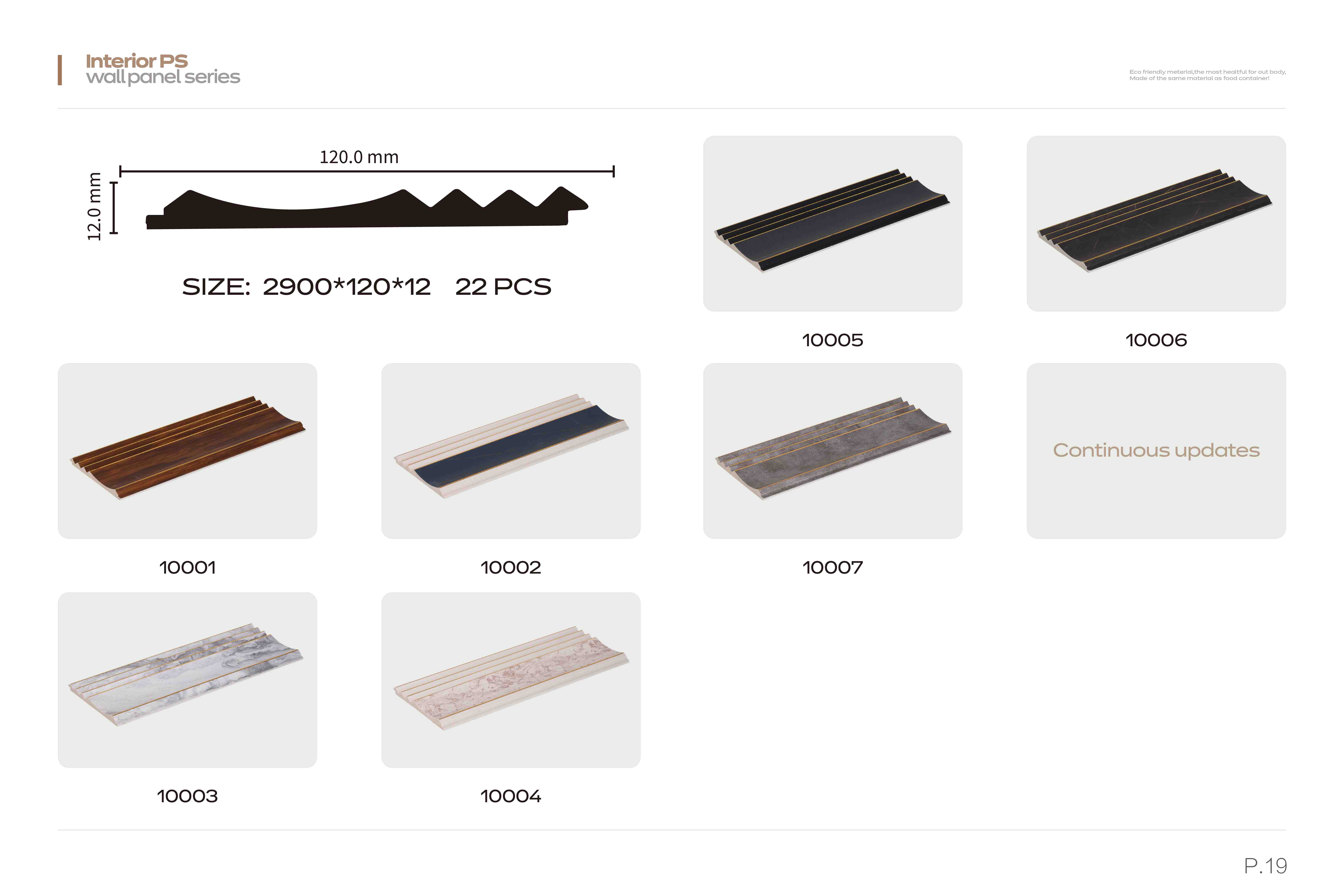Image resolution: width=1344 pixels, height=896 pixels.
Task: Click the 10004 product code label
Action: click(x=511, y=796)
